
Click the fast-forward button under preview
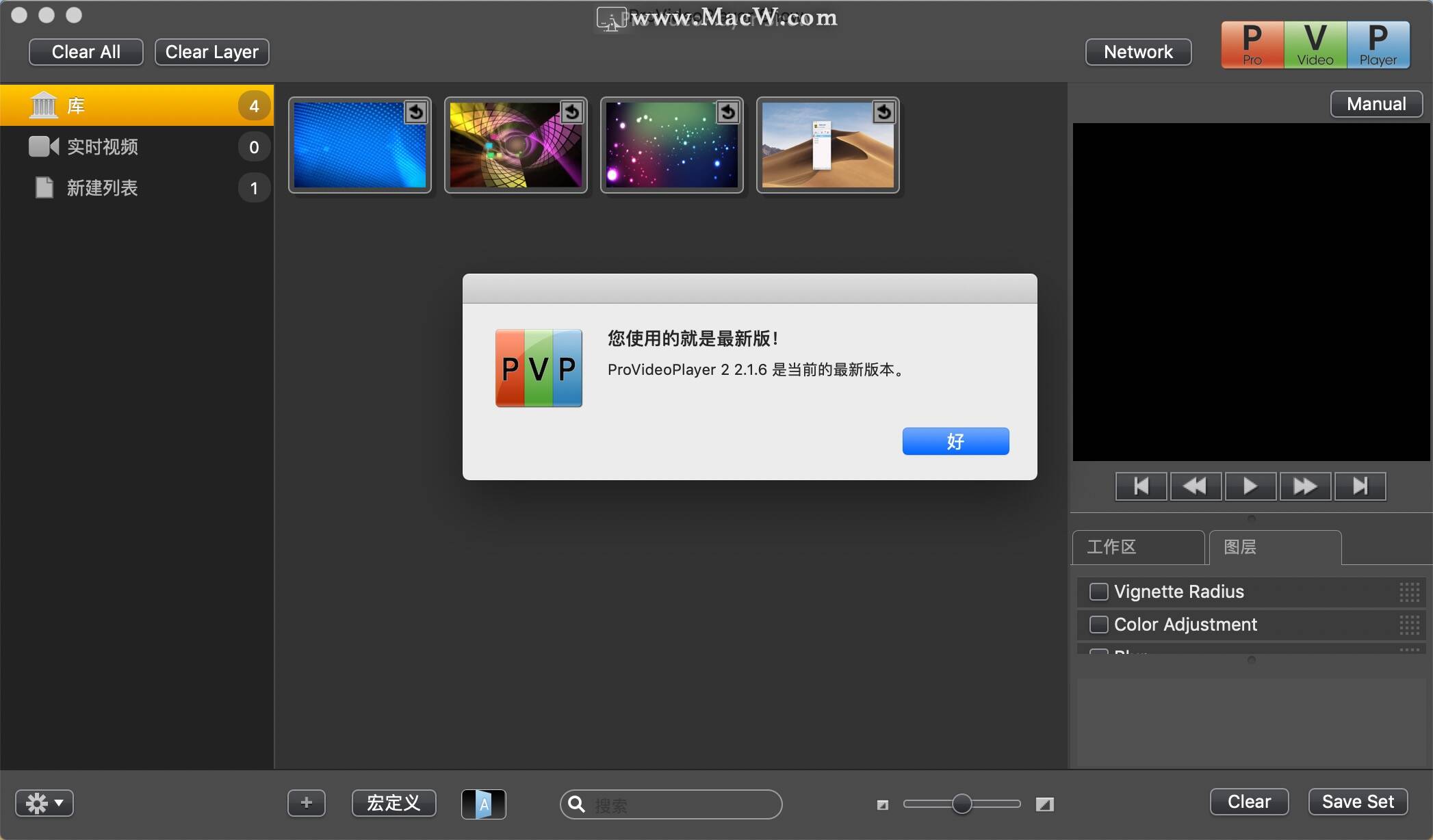[1305, 486]
